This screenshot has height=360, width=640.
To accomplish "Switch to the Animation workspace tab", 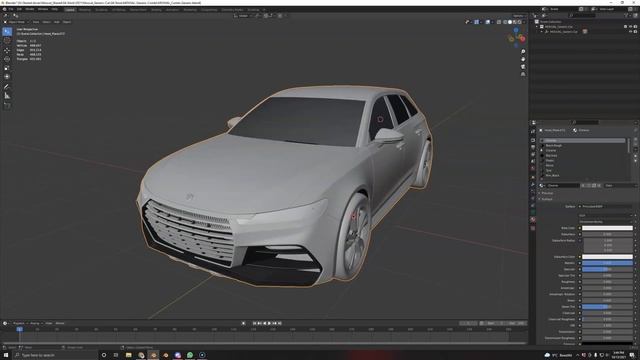I will tap(172, 9).
